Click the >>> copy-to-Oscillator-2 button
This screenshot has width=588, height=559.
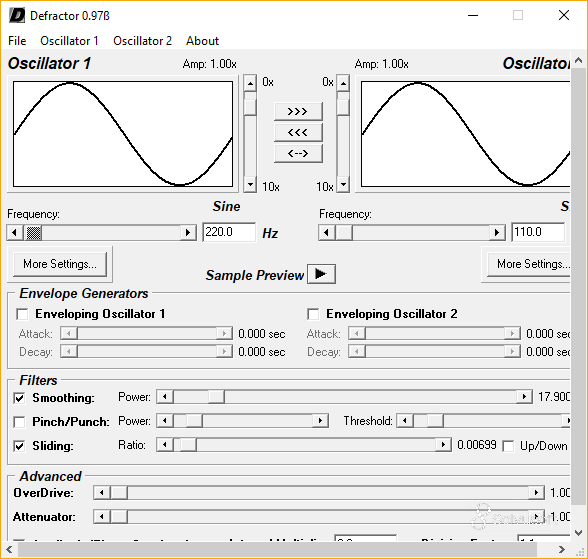(x=298, y=111)
